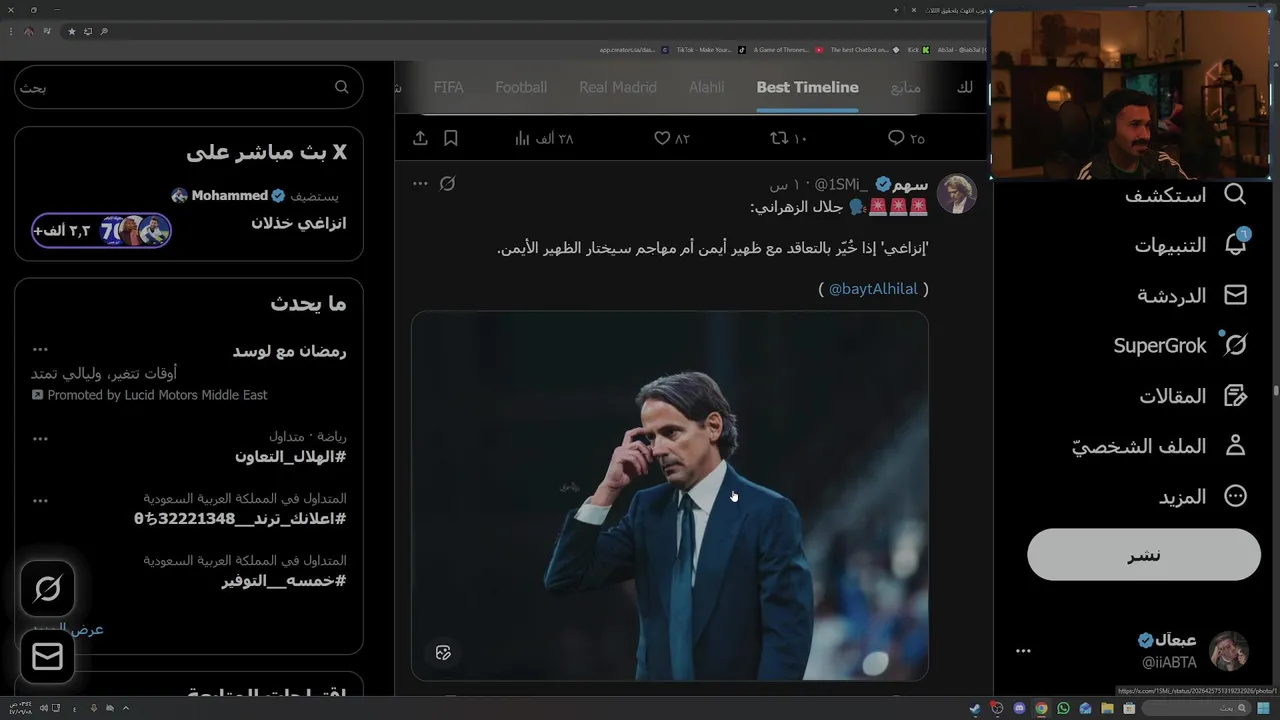Open options for #الهلال_التعاون trend
The image size is (1280, 720).
40,438
